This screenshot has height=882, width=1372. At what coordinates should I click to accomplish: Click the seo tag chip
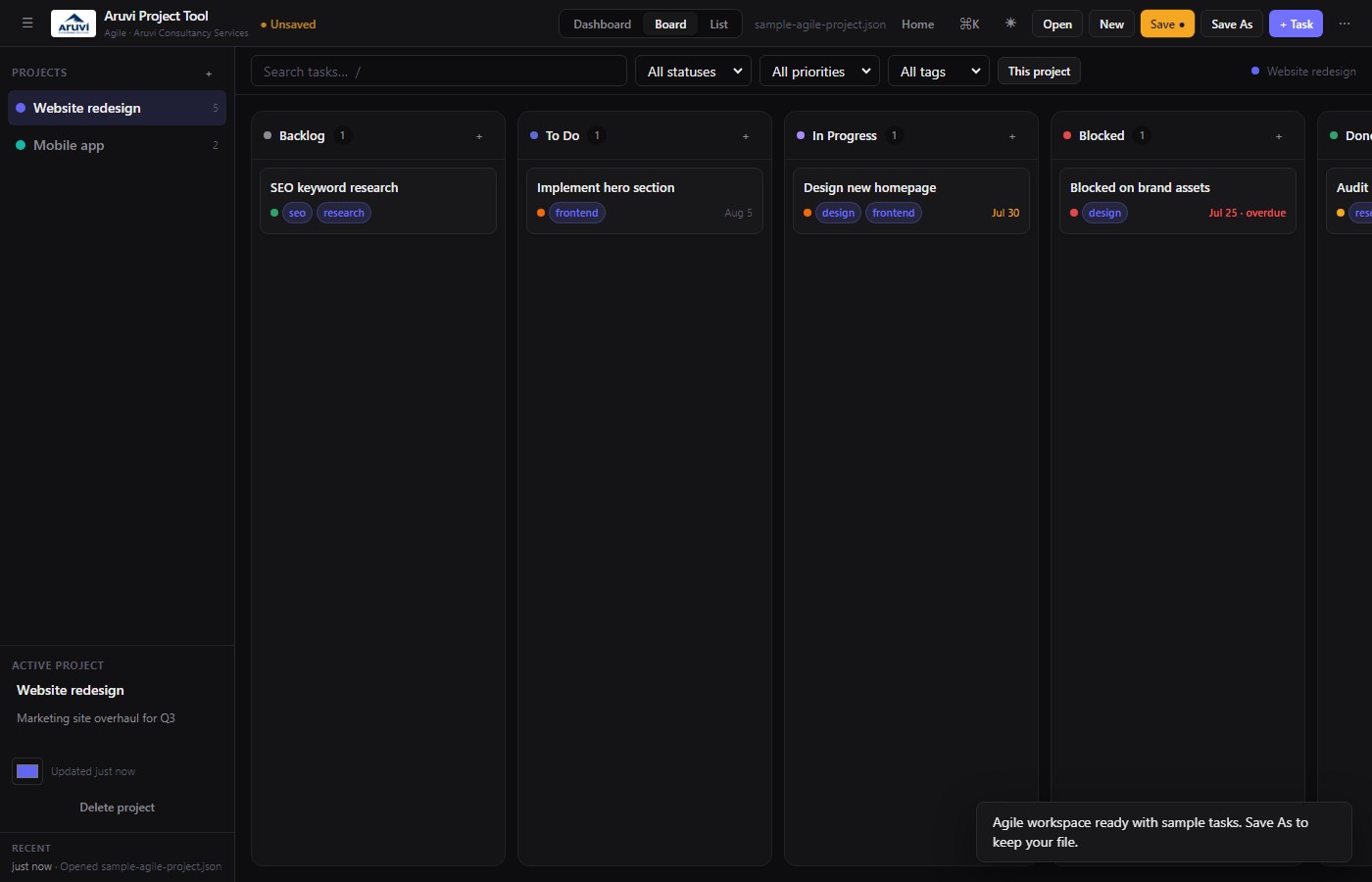[x=297, y=213]
